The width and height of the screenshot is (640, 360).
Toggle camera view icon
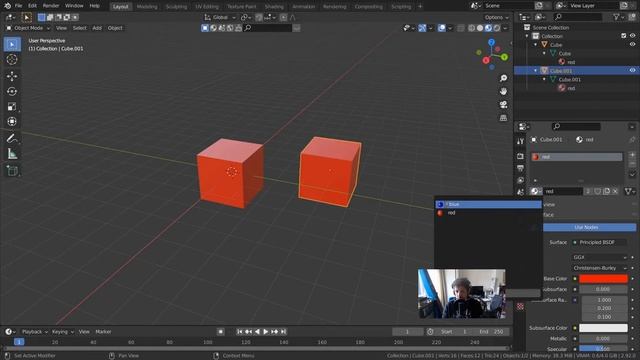click(x=504, y=104)
